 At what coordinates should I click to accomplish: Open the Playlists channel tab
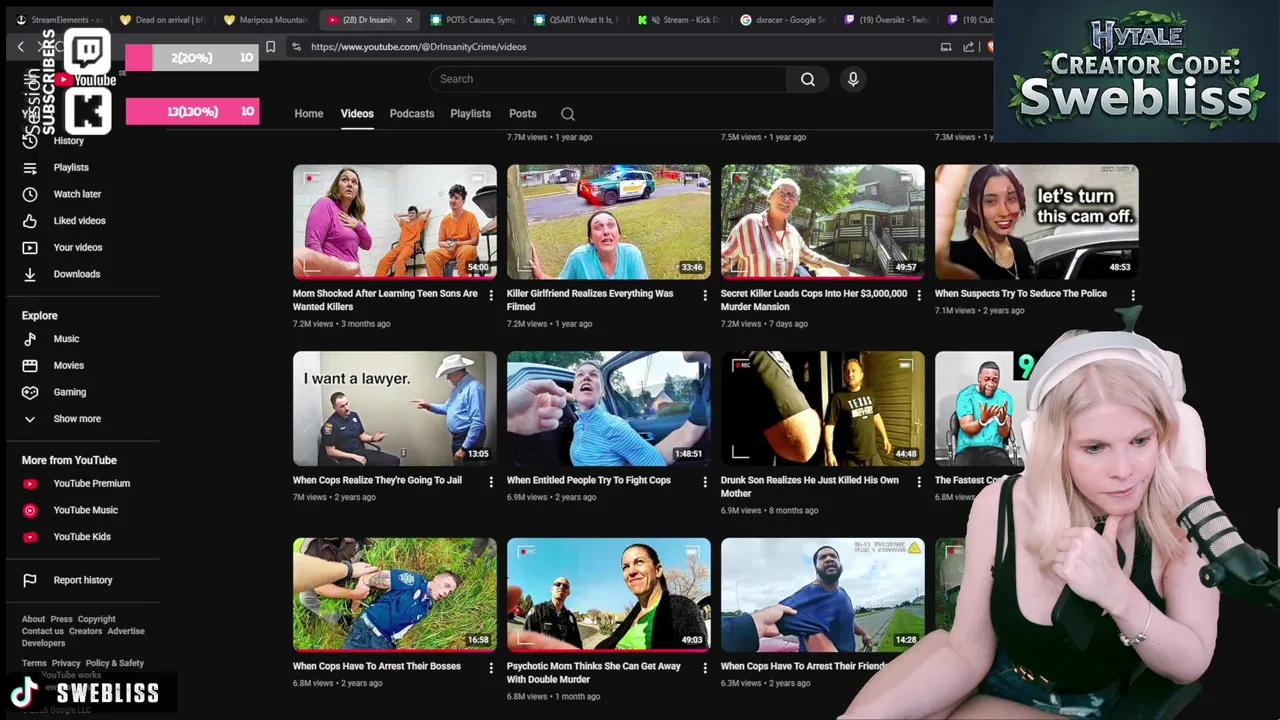tap(470, 114)
